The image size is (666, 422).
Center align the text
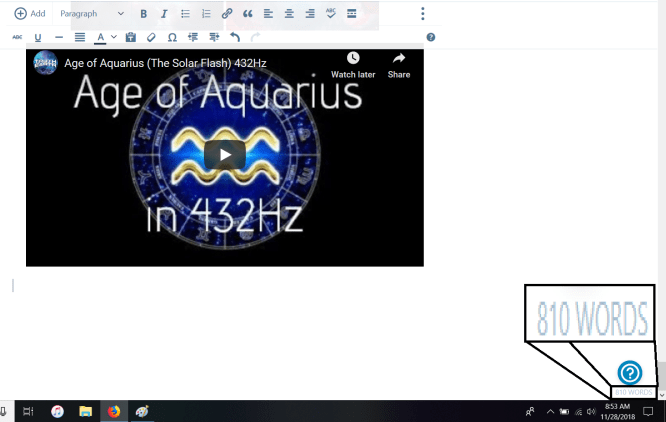tap(289, 14)
